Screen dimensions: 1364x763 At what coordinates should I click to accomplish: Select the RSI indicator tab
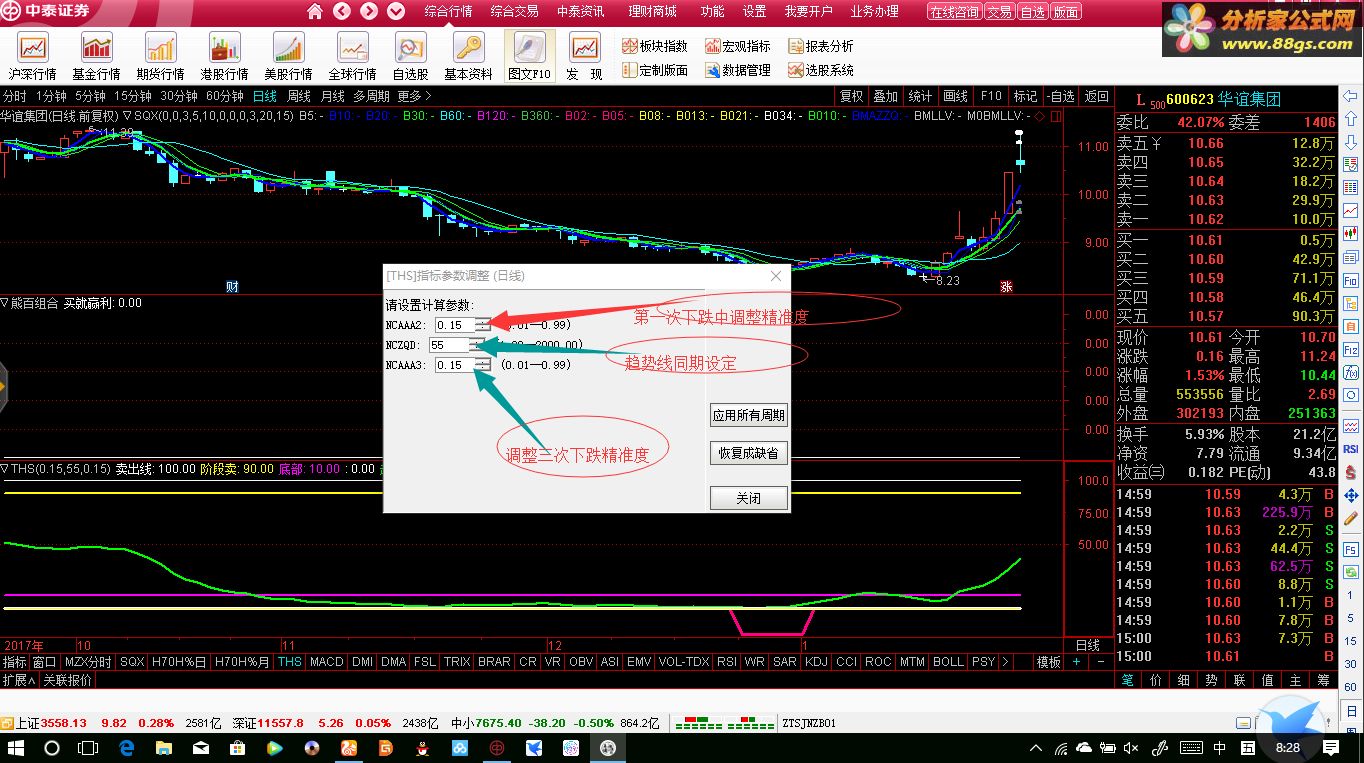click(x=726, y=662)
